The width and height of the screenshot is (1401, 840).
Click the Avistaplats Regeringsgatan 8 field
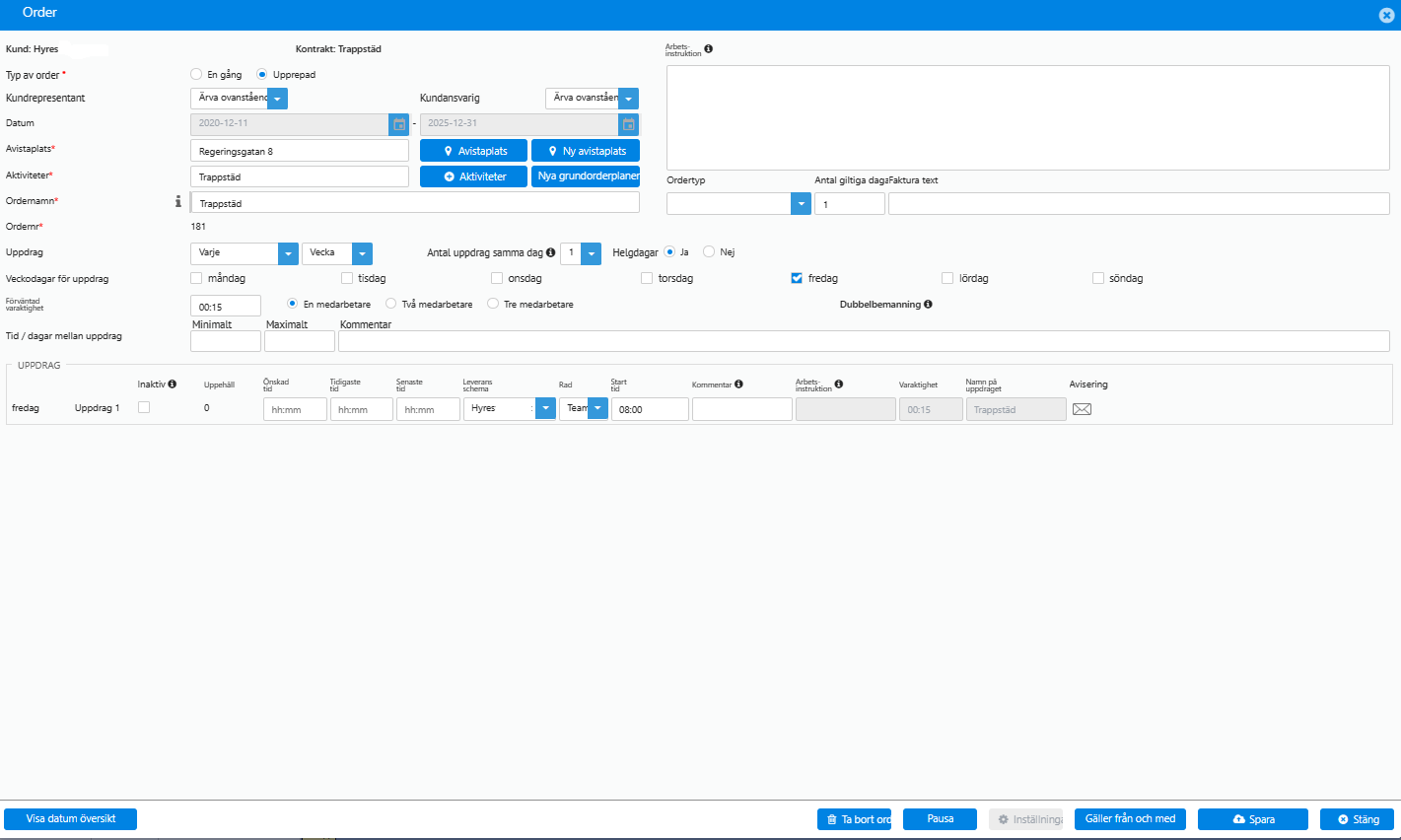[300, 151]
